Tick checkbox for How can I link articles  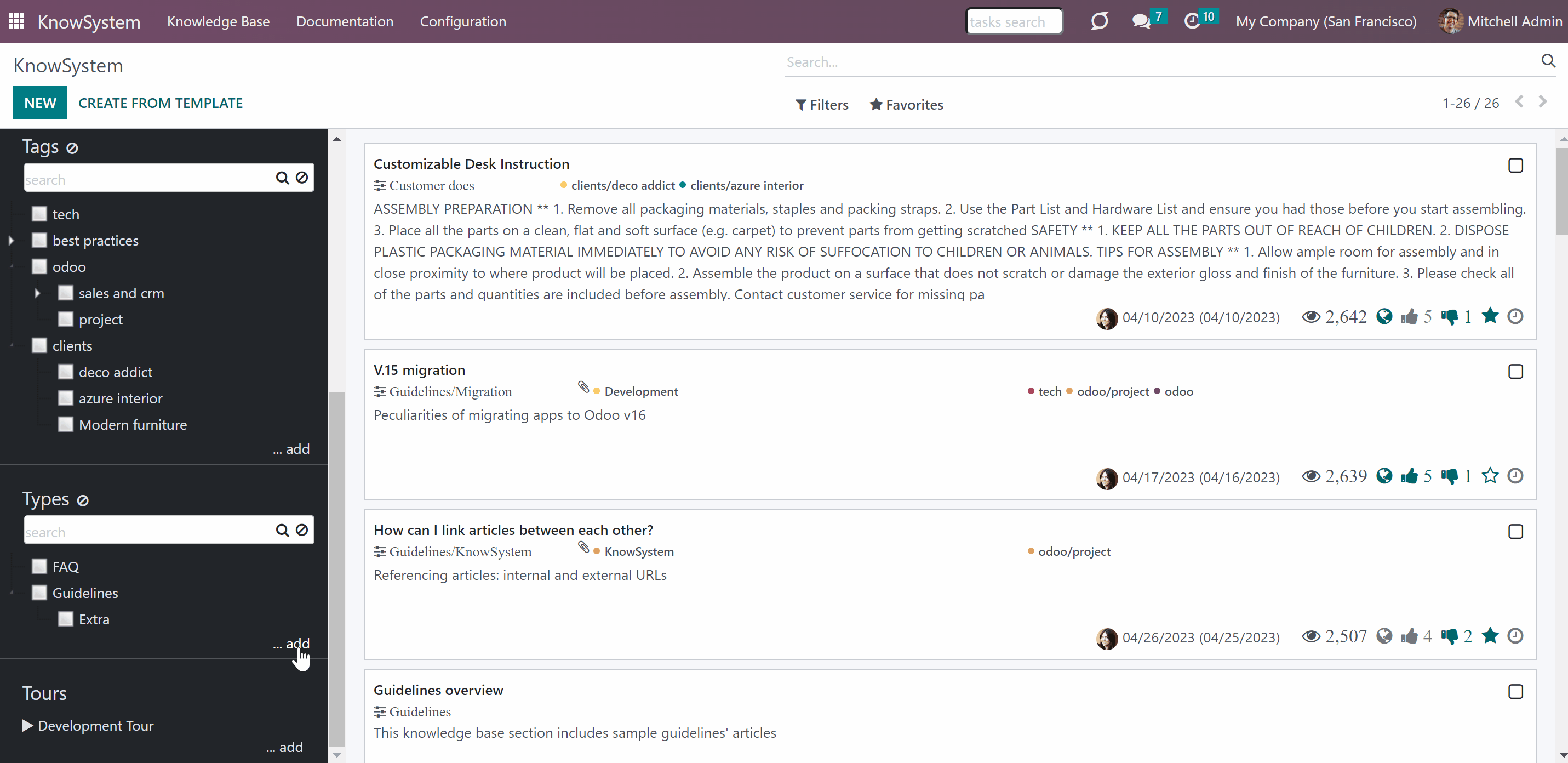coord(1515,532)
